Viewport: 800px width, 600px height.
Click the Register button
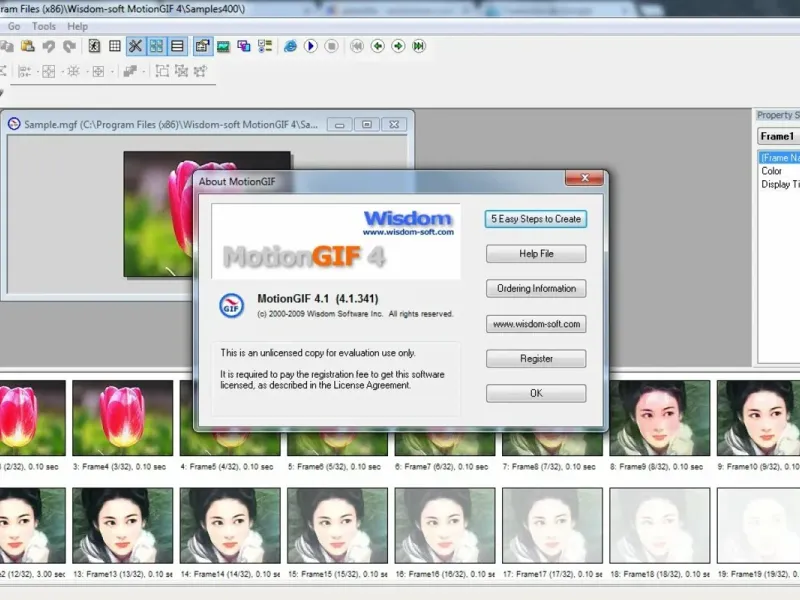tap(536, 359)
